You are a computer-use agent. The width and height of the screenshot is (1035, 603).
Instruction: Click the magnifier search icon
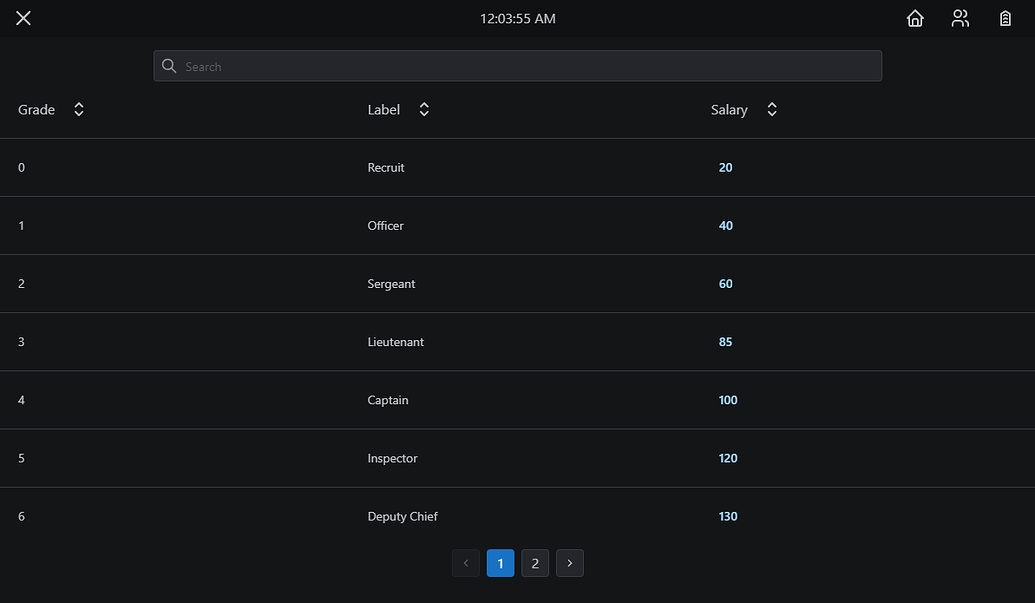pos(169,66)
